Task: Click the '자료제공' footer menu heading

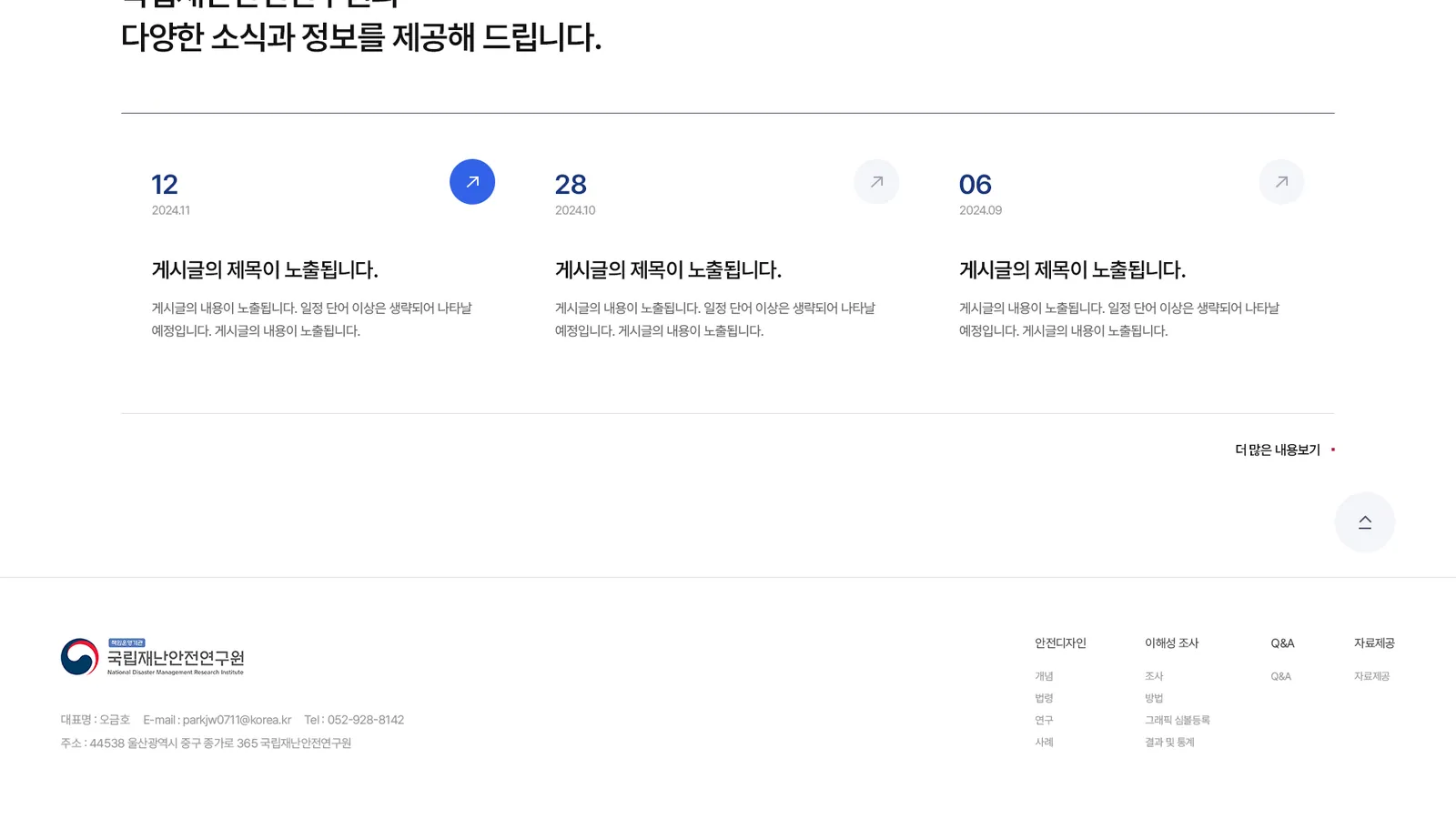Action: click(1374, 643)
